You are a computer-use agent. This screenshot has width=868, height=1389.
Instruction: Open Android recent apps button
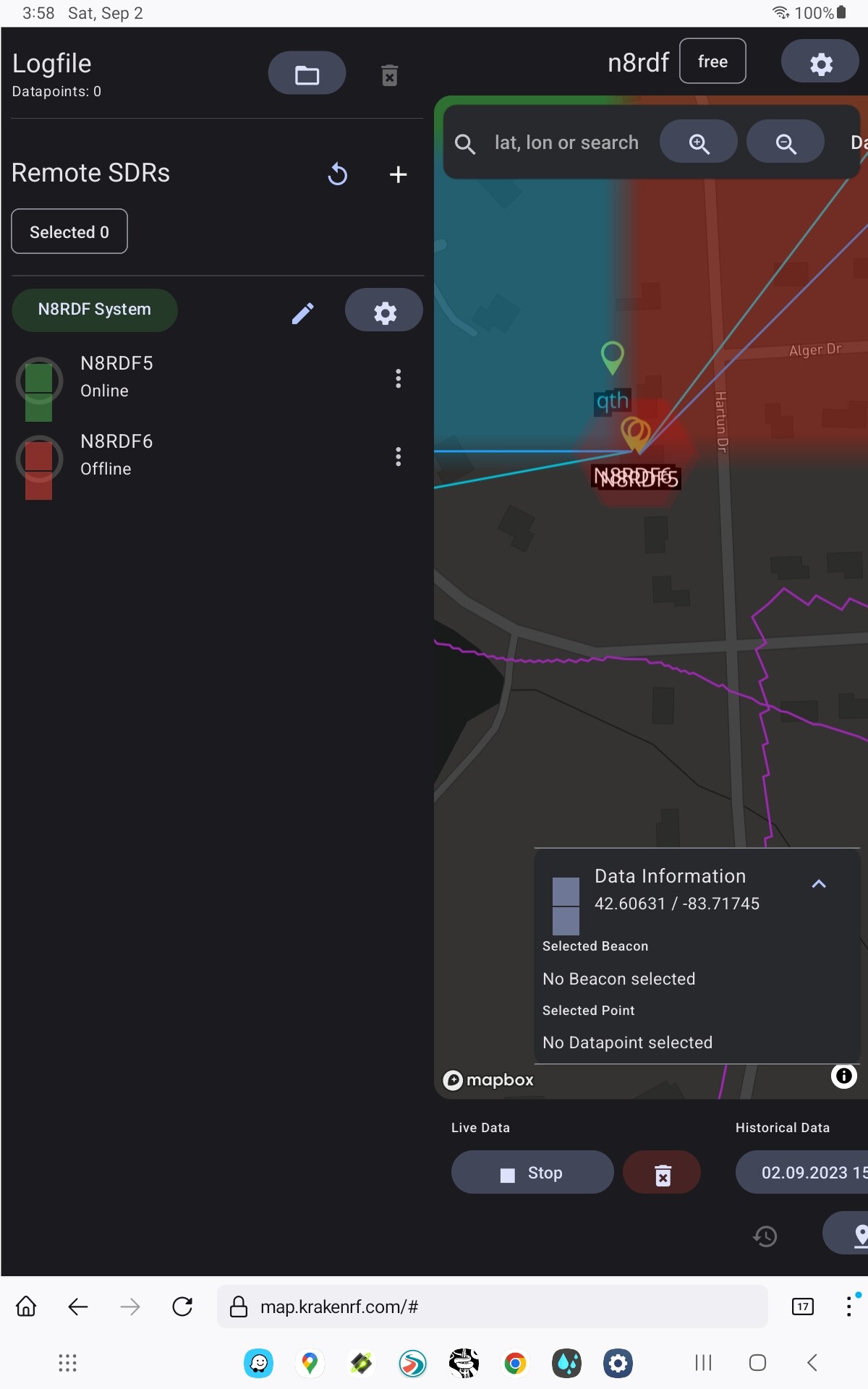(x=703, y=1363)
